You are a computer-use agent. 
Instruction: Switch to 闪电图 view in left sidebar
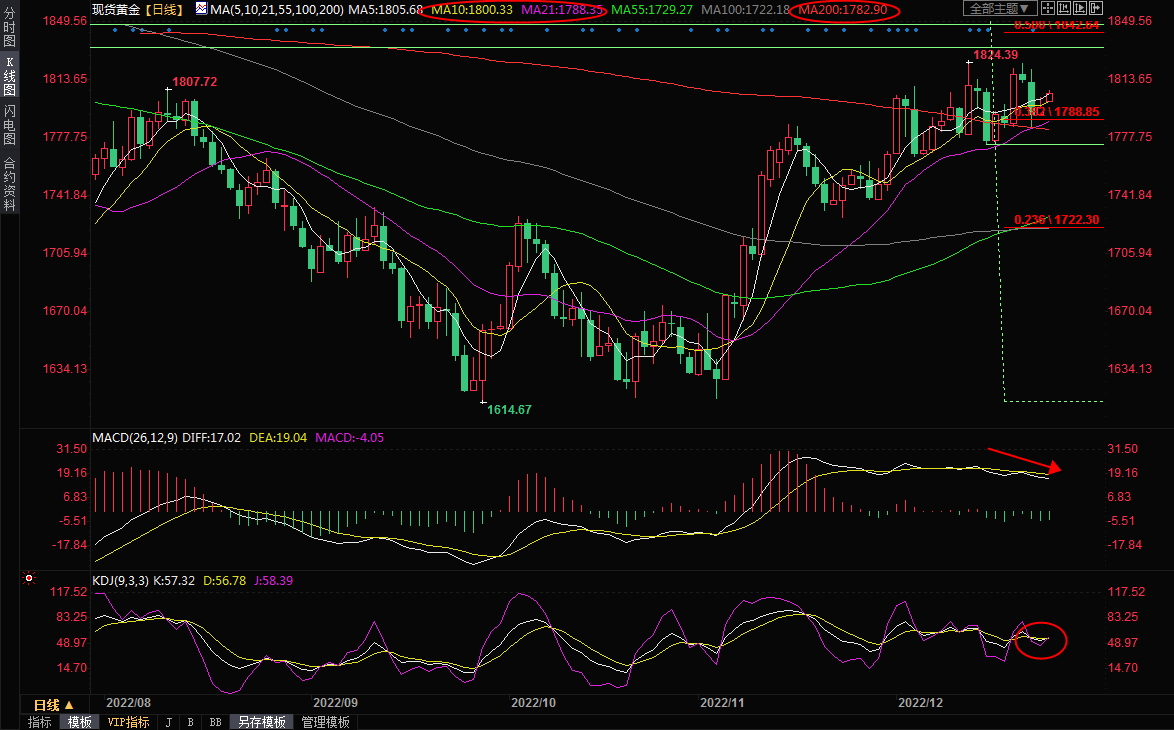click(x=9, y=125)
